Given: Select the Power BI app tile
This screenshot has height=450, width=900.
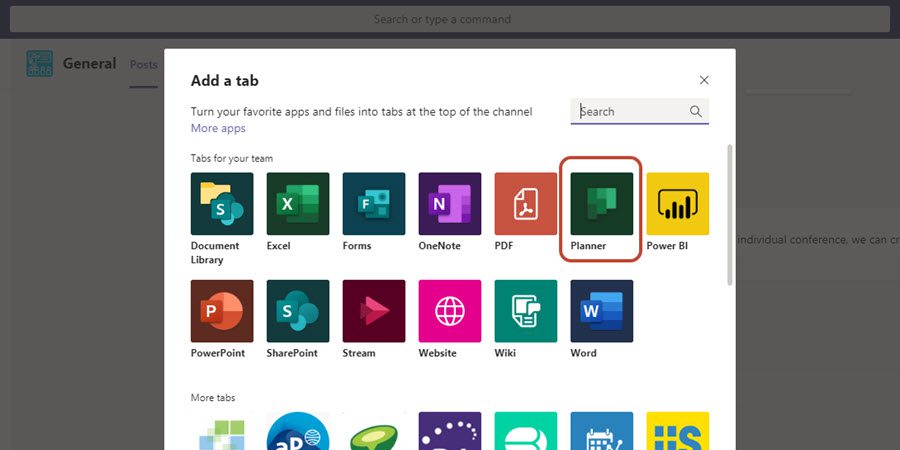Looking at the screenshot, I should point(678,204).
